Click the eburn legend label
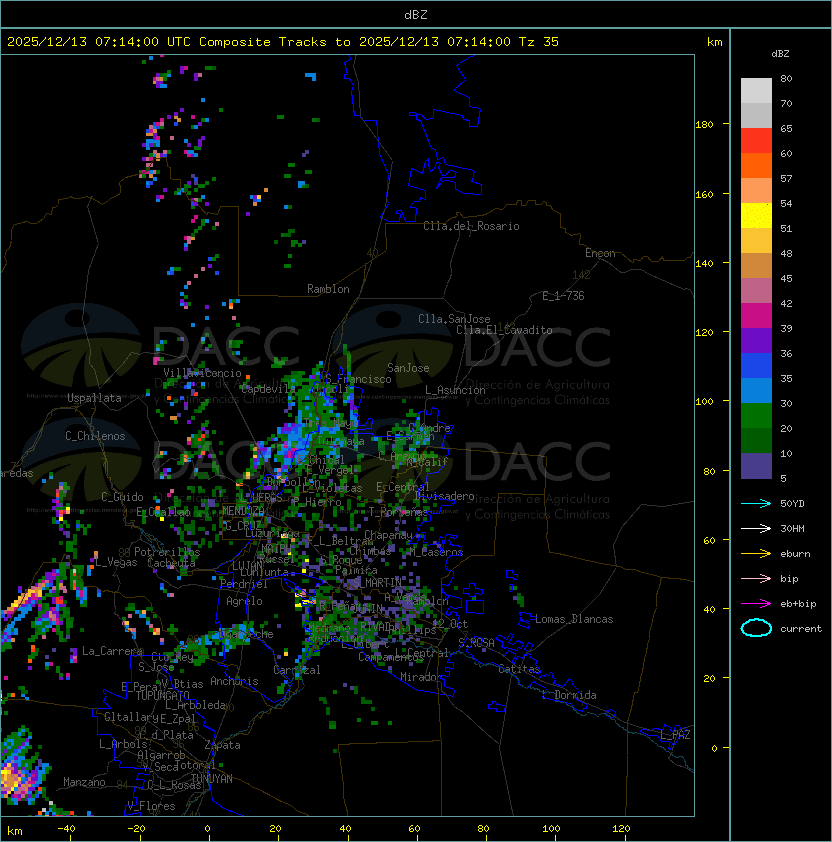832x842 pixels. pos(795,554)
